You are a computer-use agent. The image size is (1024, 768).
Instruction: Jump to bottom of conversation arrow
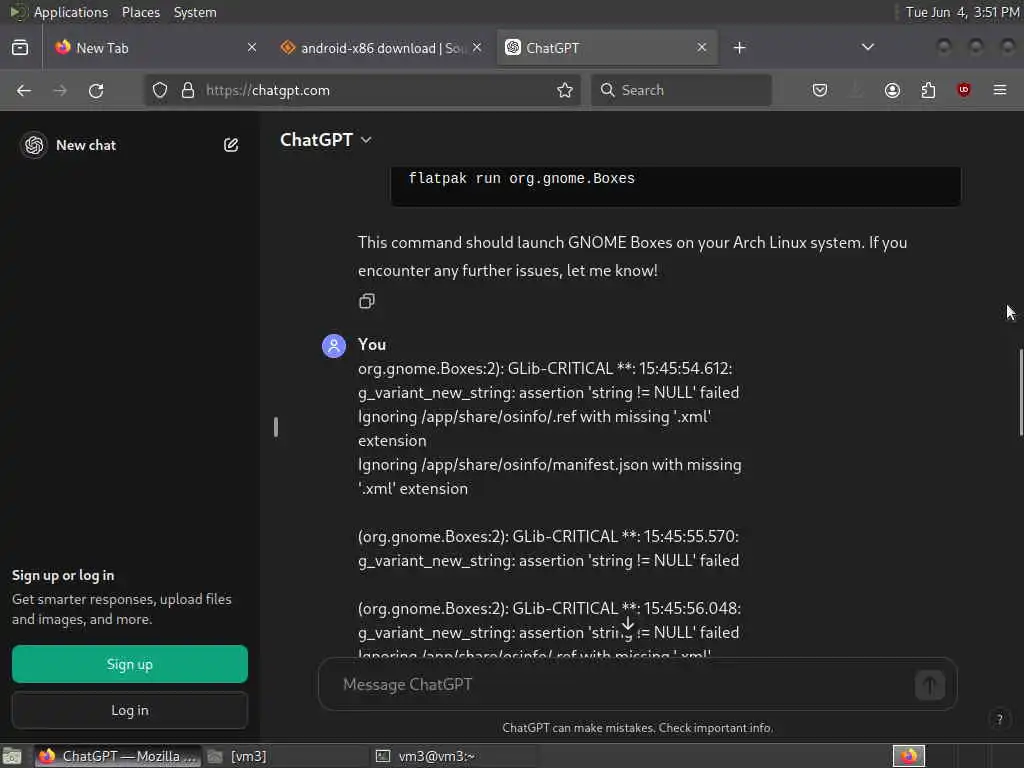point(627,625)
